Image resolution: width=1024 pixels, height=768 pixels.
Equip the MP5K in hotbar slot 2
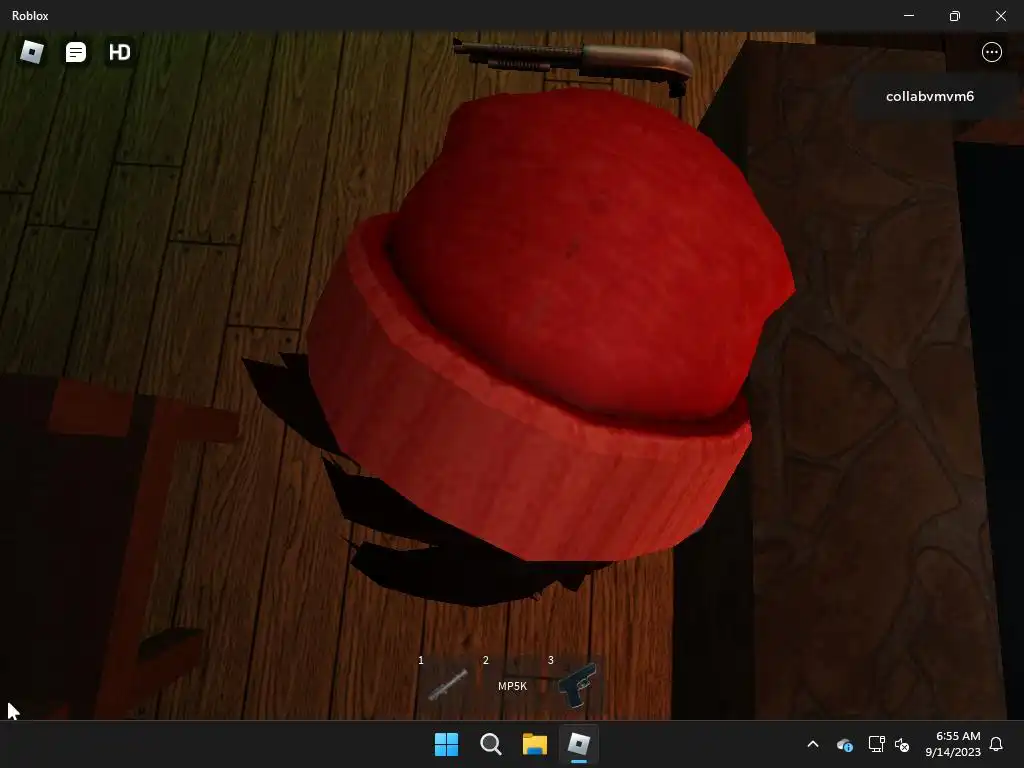tap(512, 686)
